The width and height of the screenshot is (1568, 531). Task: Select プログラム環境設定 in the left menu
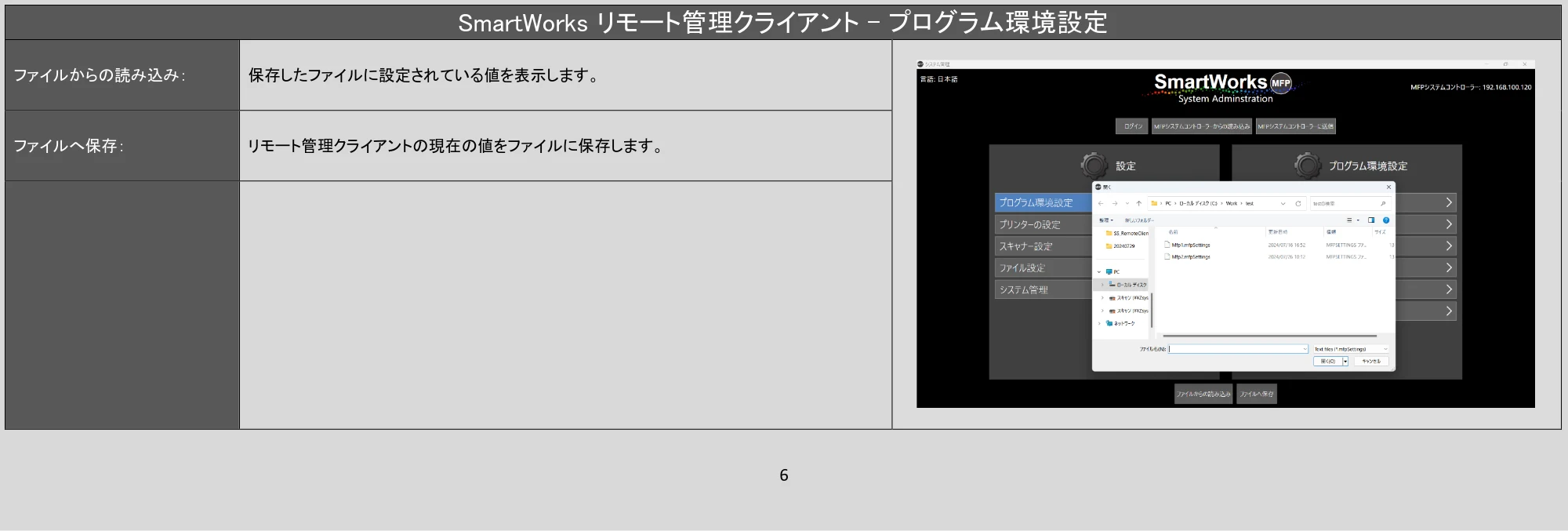pos(1044,202)
